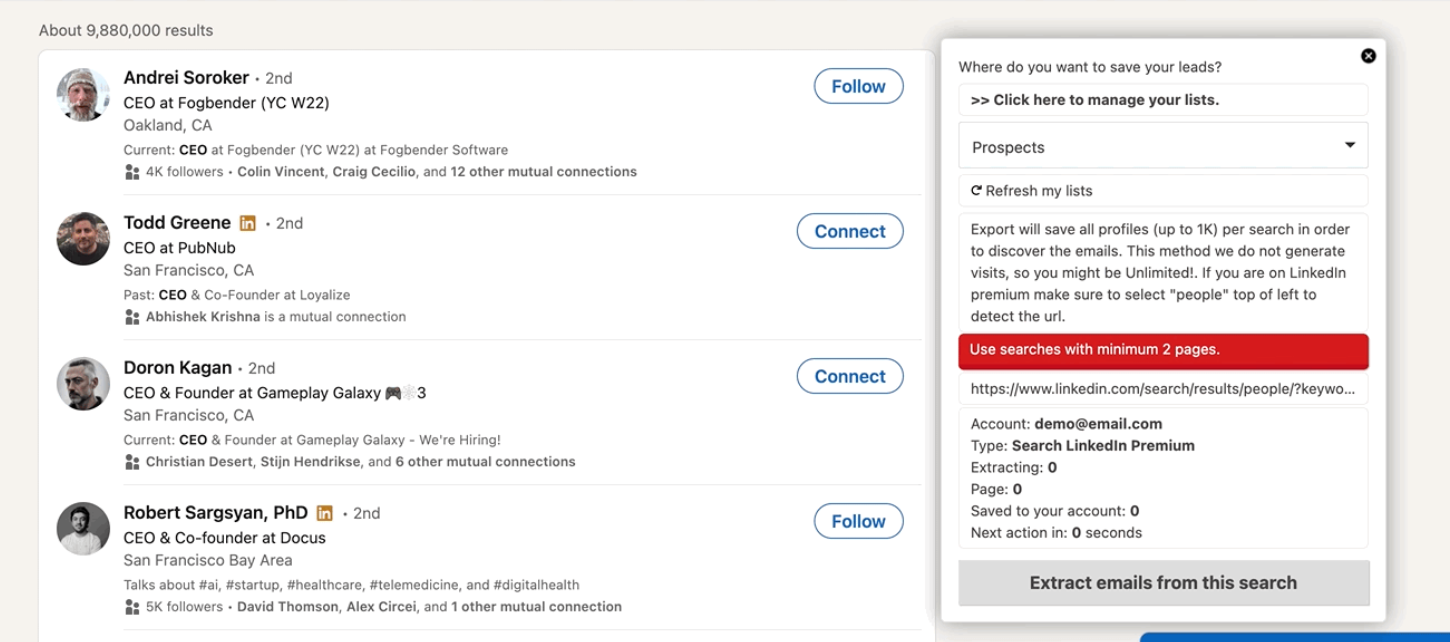Connect with Doron Kagan

tap(850, 376)
